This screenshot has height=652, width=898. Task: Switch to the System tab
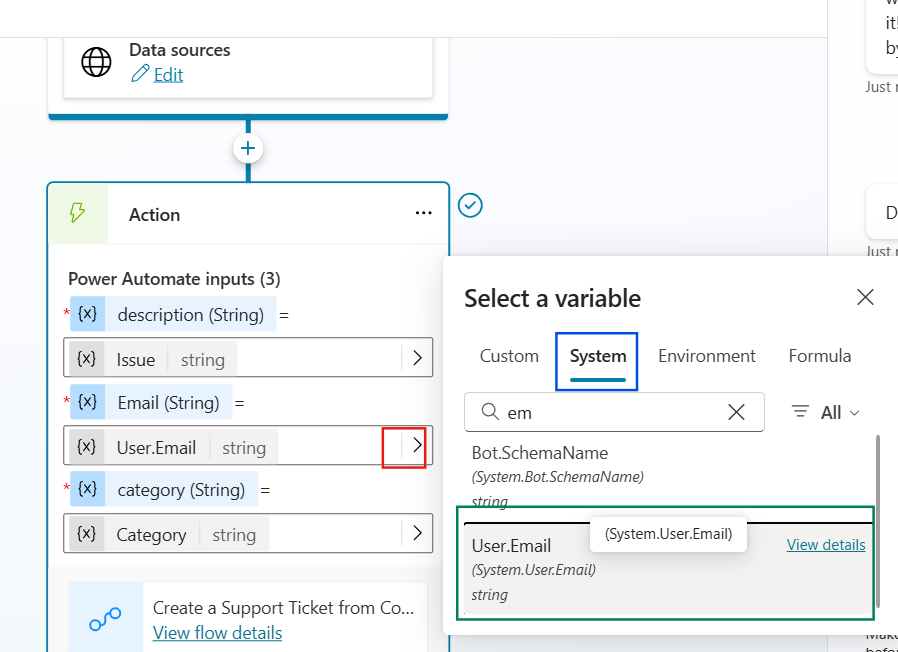pos(597,356)
